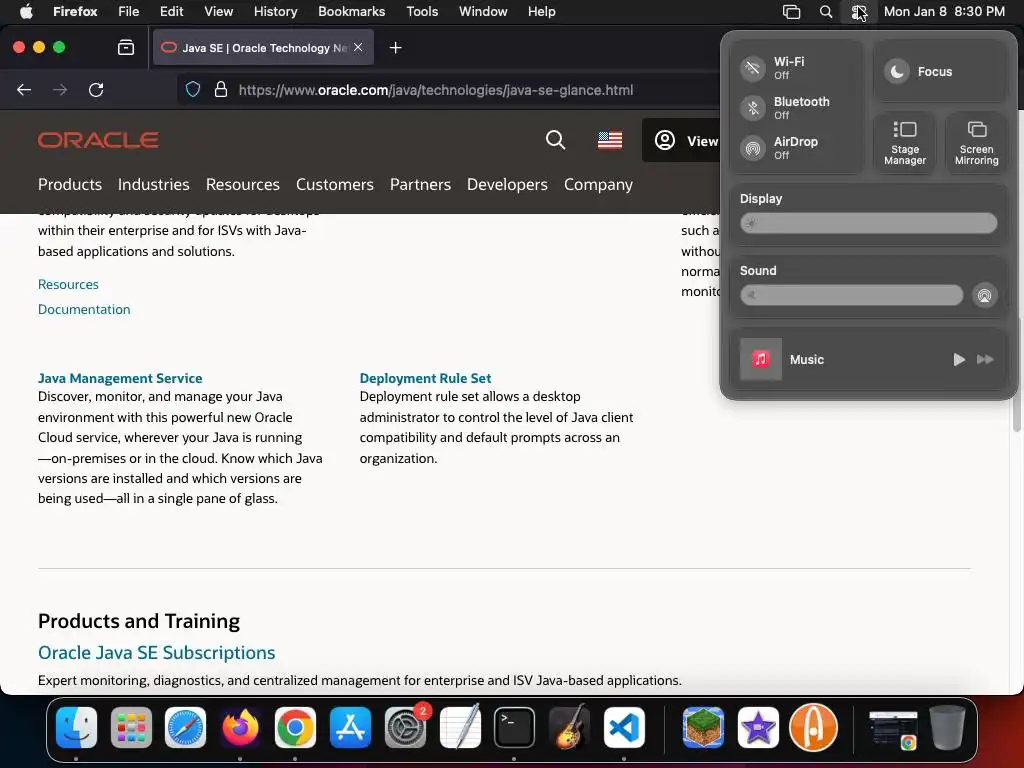Open the View menu in the menu bar
Viewport: 1024px width, 768px height.
pos(218,12)
